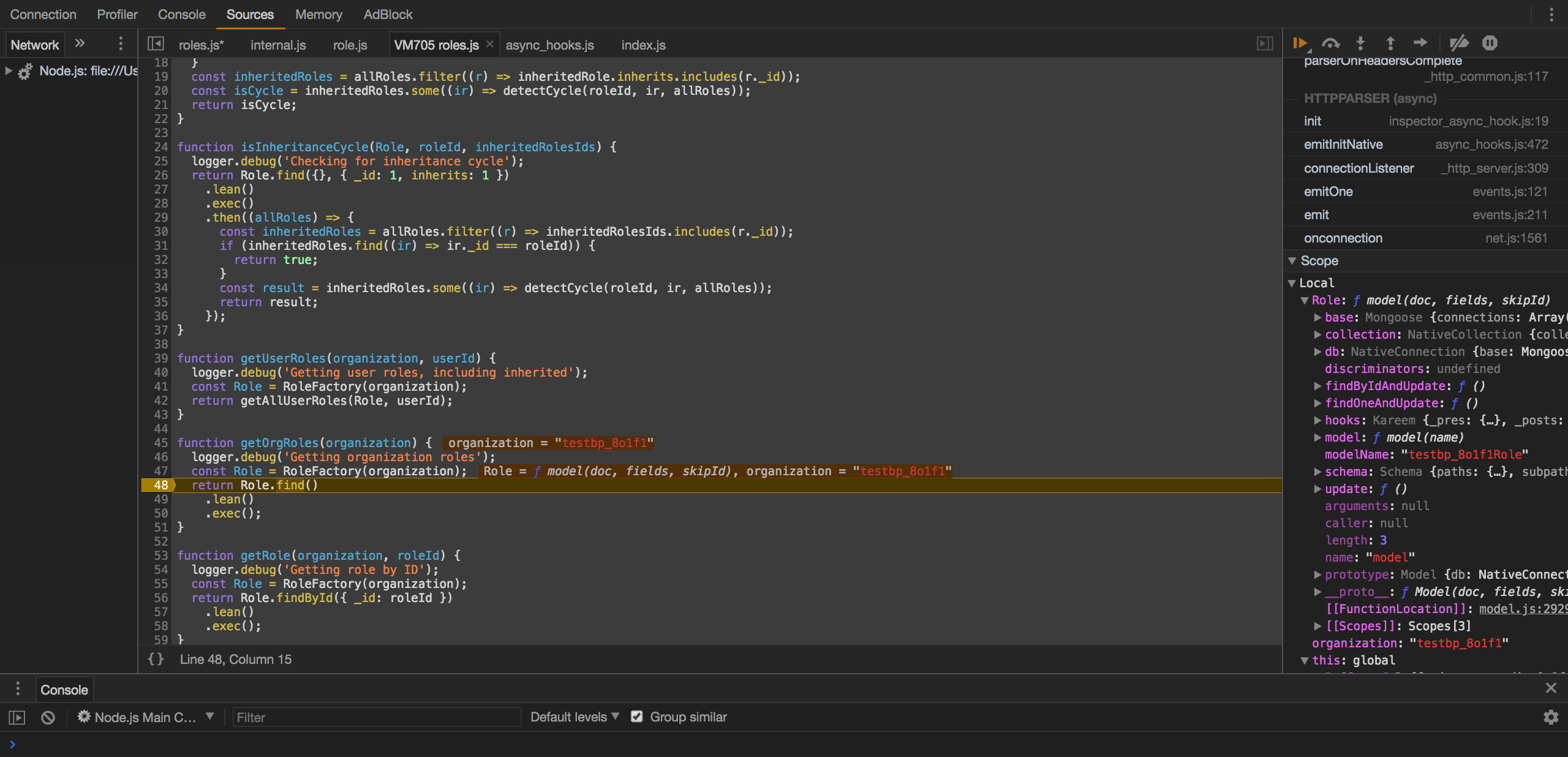Select the connectionListener call stack frame
1568x757 pixels.
(x=1425, y=168)
